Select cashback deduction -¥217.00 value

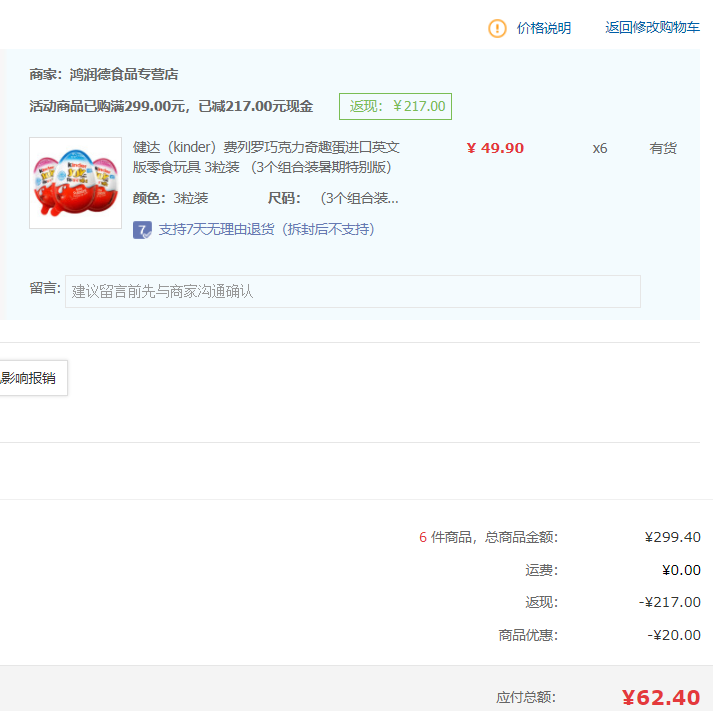point(669,602)
